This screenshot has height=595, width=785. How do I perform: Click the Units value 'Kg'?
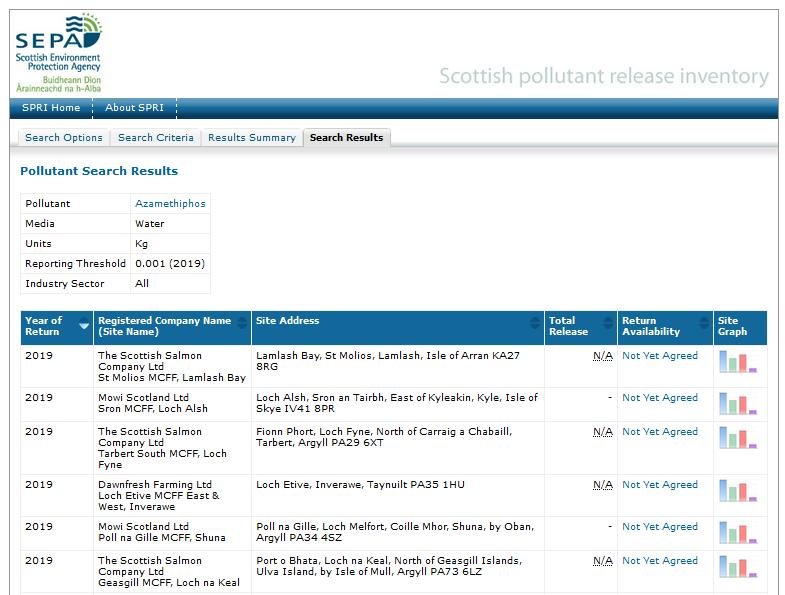click(141, 244)
